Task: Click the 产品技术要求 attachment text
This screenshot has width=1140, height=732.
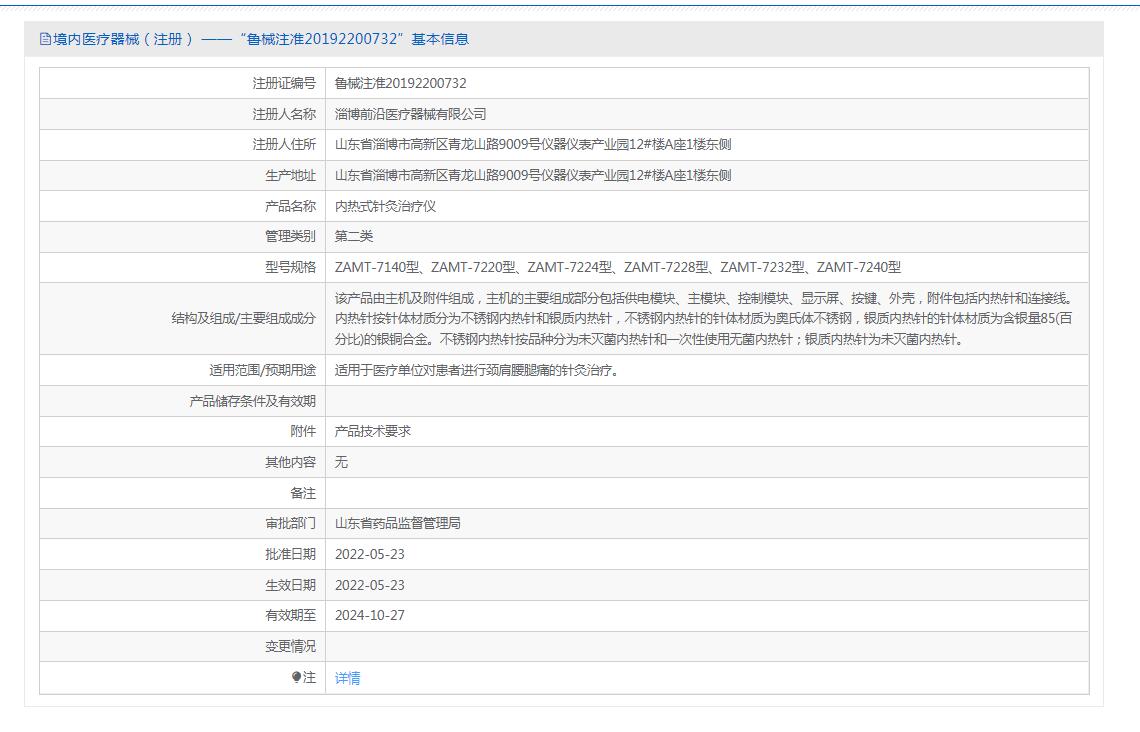Action: [373, 431]
